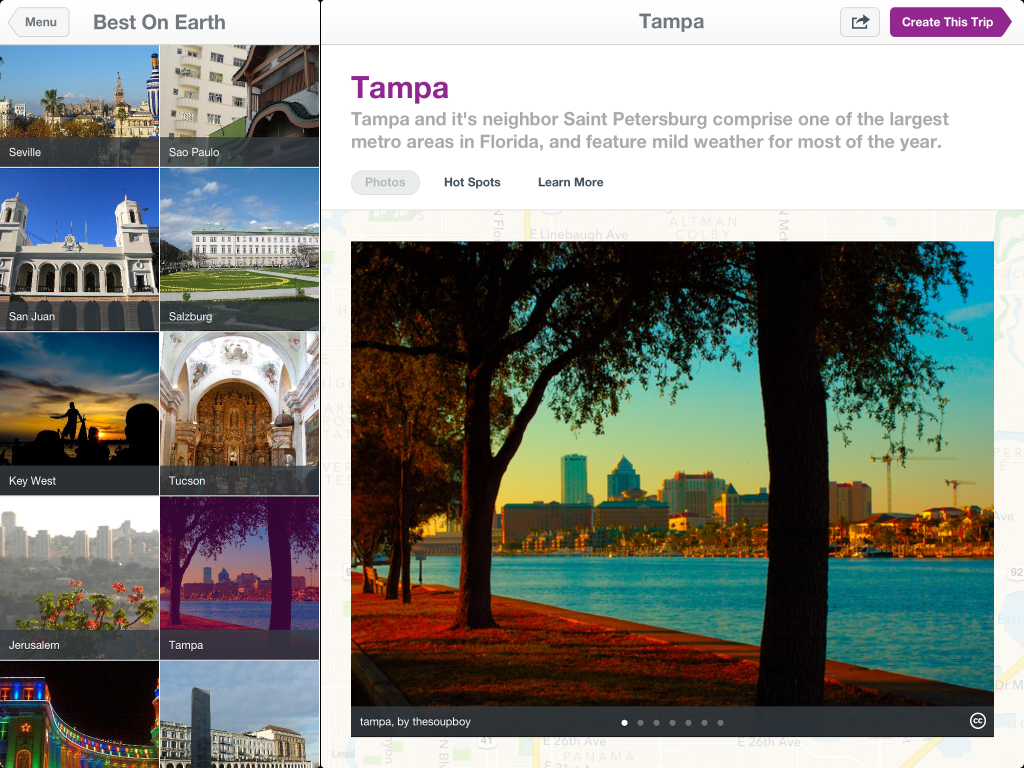Jump to the last photo pagination dot

(x=720, y=722)
